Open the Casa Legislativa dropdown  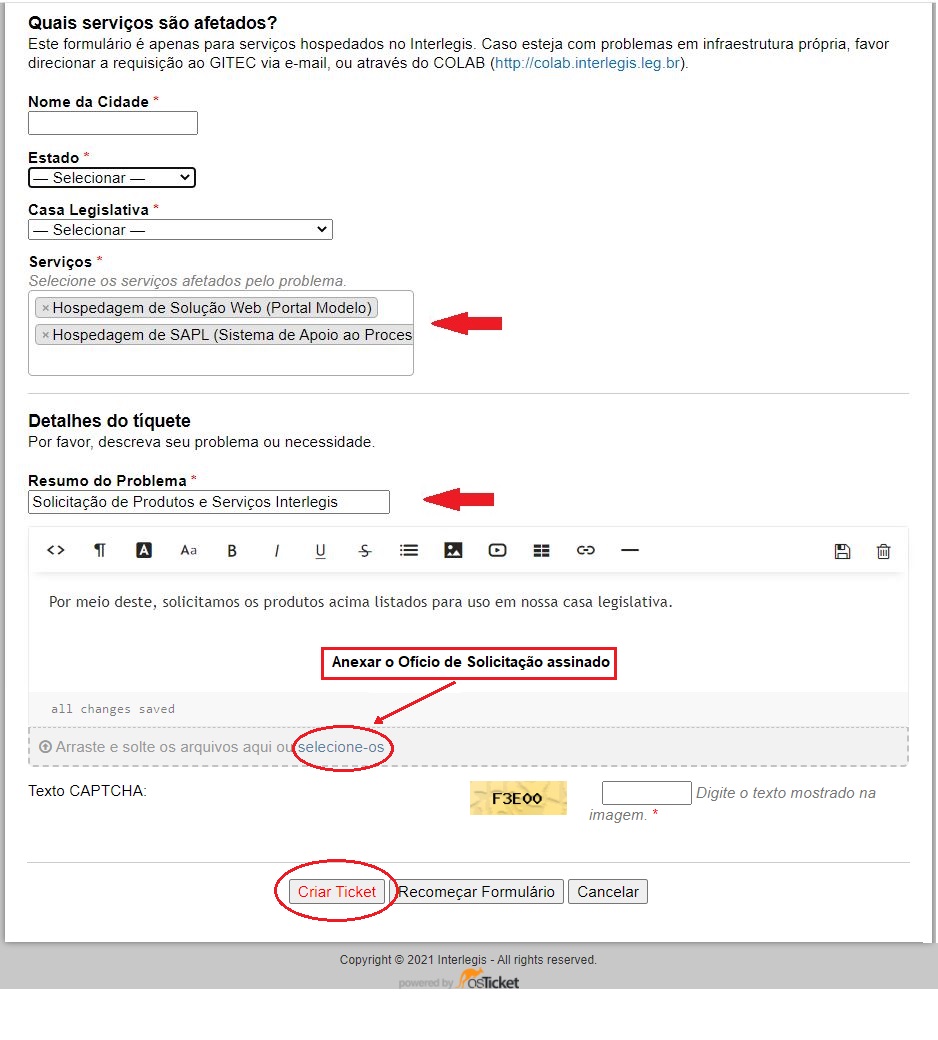pyautogui.click(x=180, y=230)
